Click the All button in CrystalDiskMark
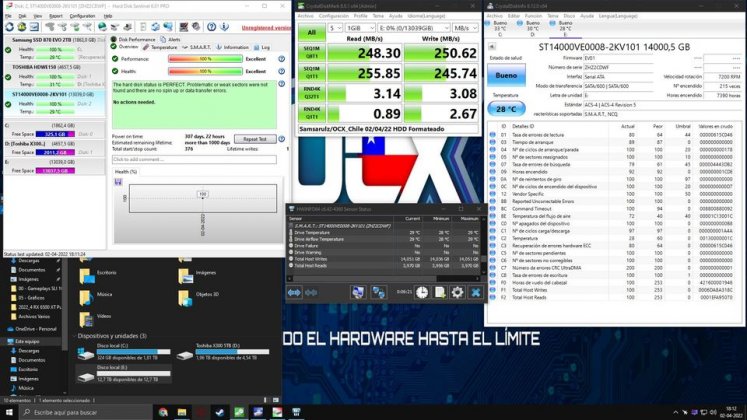This screenshot has height=420, width=747. click(312, 32)
